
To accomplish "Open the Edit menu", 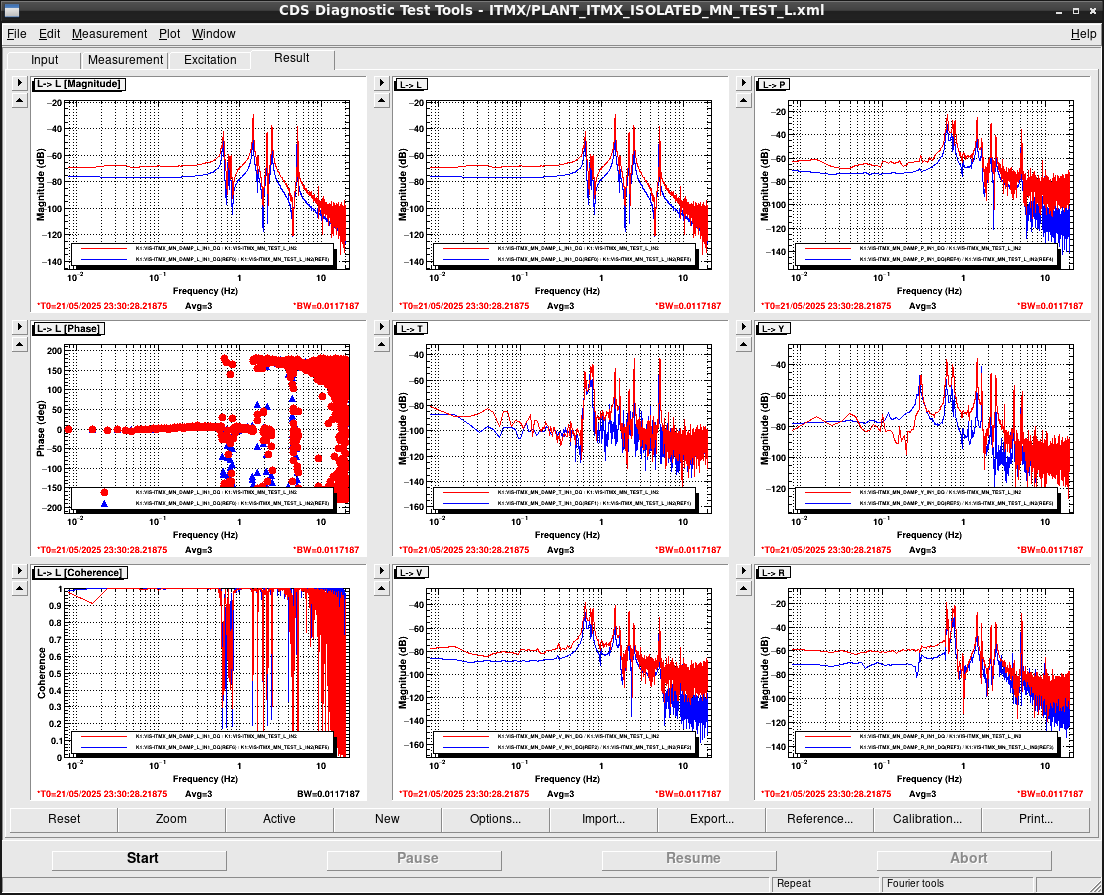I will tap(49, 34).
